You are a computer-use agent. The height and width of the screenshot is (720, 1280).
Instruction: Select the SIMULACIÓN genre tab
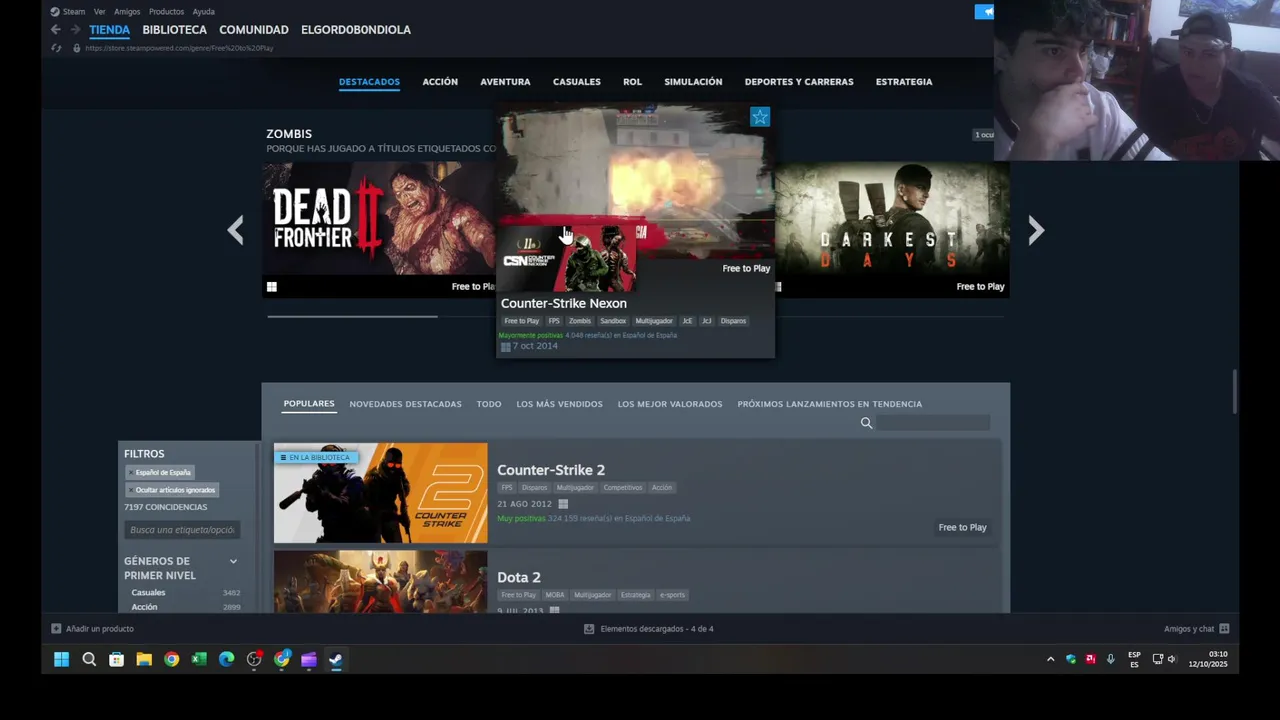(693, 82)
